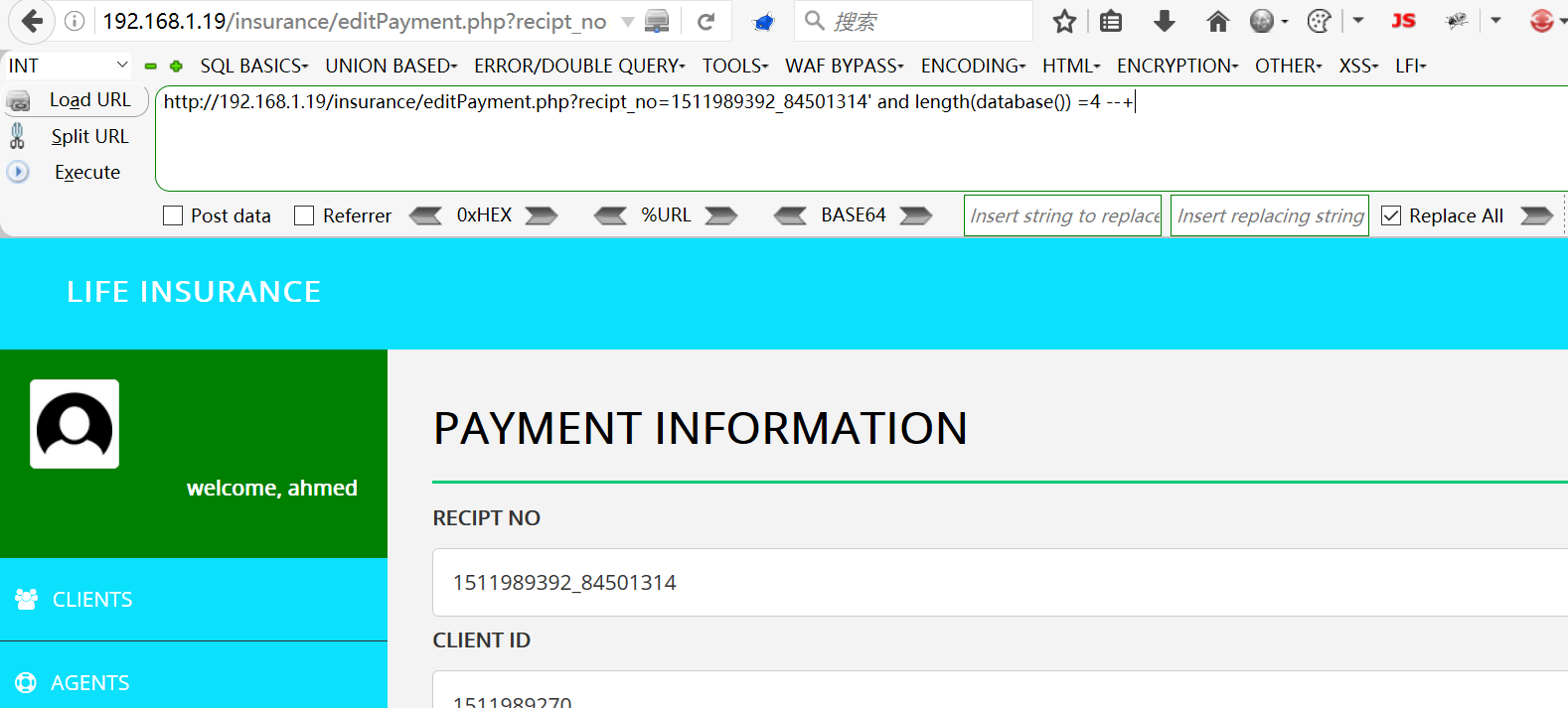Click the red JS toggle icon
This screenshot has height=708, width=1568.
coord(1403,21)
